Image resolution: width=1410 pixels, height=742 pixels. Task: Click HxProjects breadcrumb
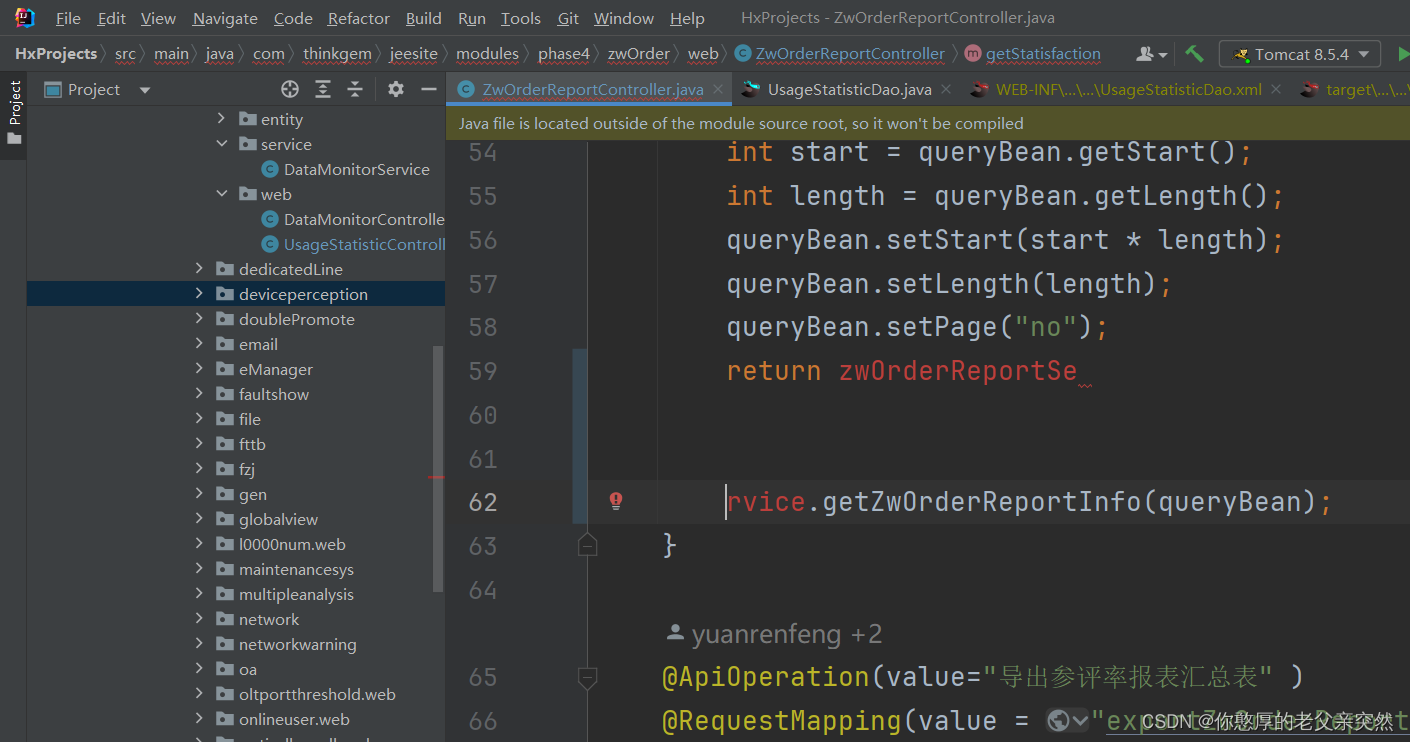tap(56, 54)
